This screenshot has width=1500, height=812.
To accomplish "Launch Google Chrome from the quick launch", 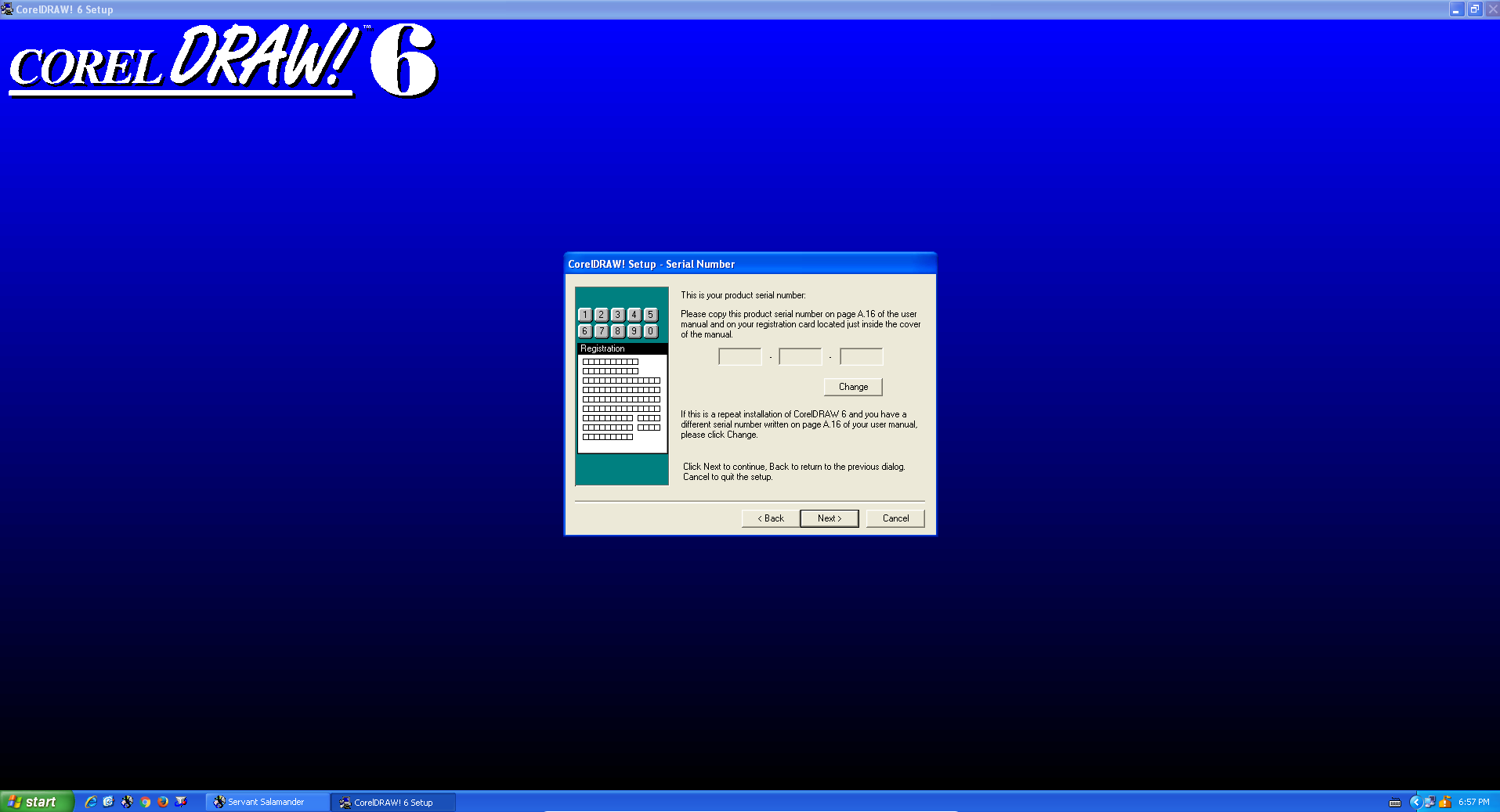I will pyautogui.click(x=145, y=802).
